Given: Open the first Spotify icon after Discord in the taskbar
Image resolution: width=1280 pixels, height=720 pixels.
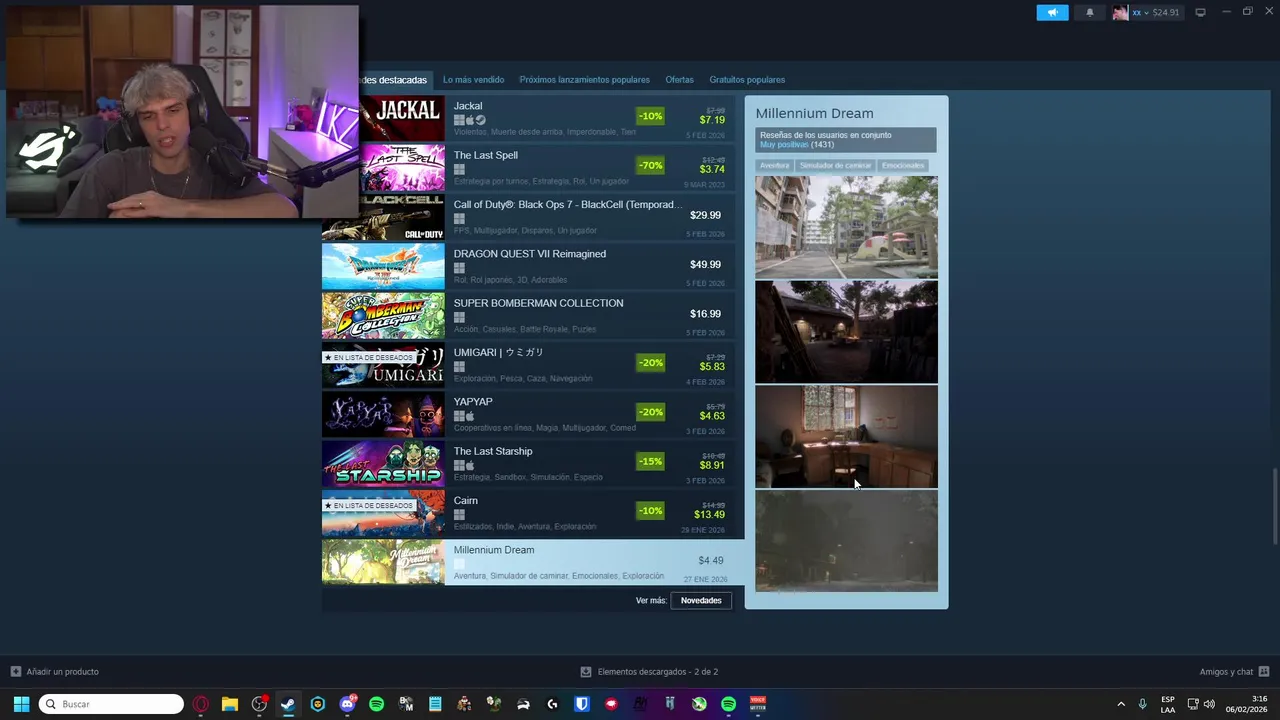Looking at the screenshot, I should [x=376, y=704].
